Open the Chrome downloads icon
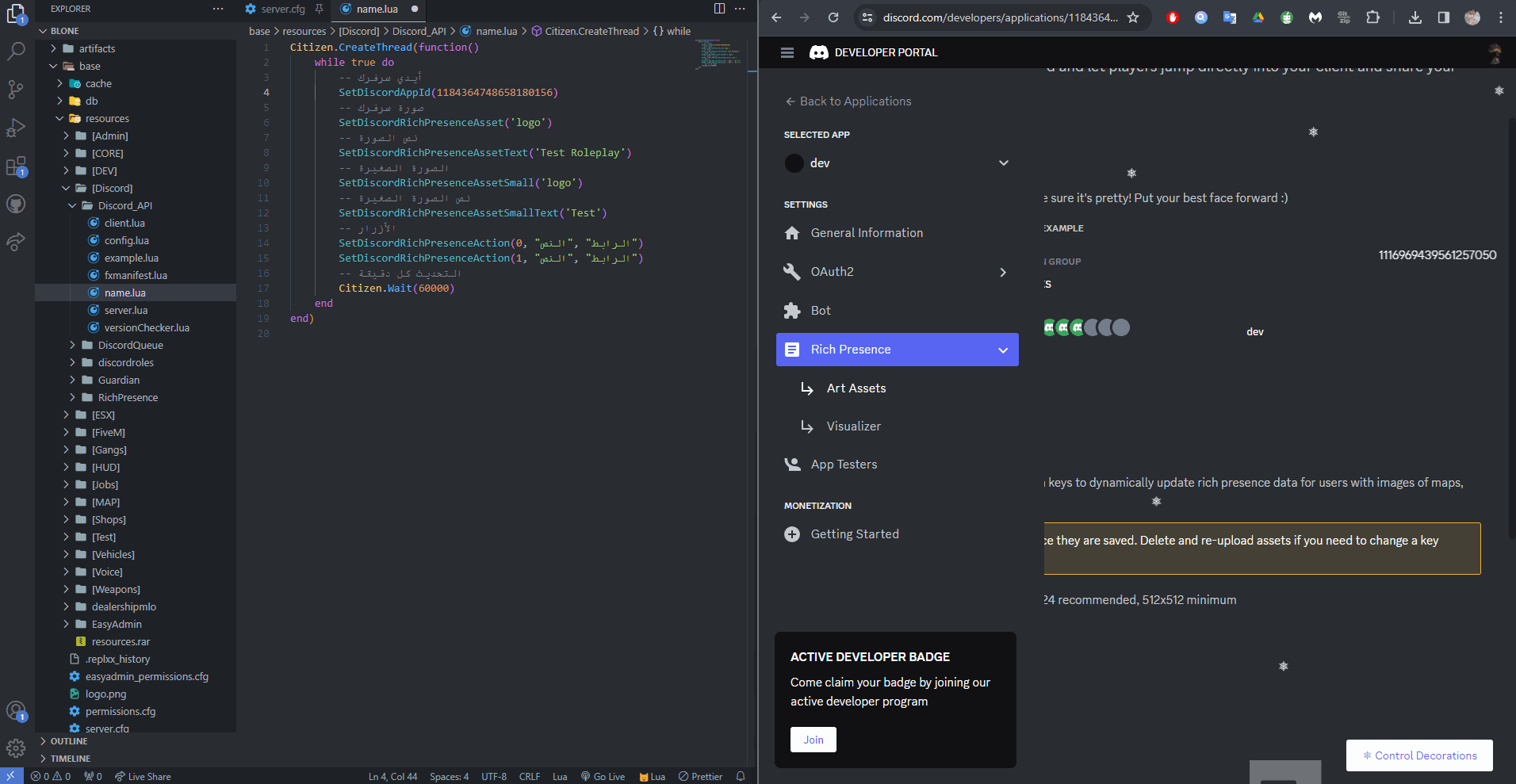 [1415, 17]
